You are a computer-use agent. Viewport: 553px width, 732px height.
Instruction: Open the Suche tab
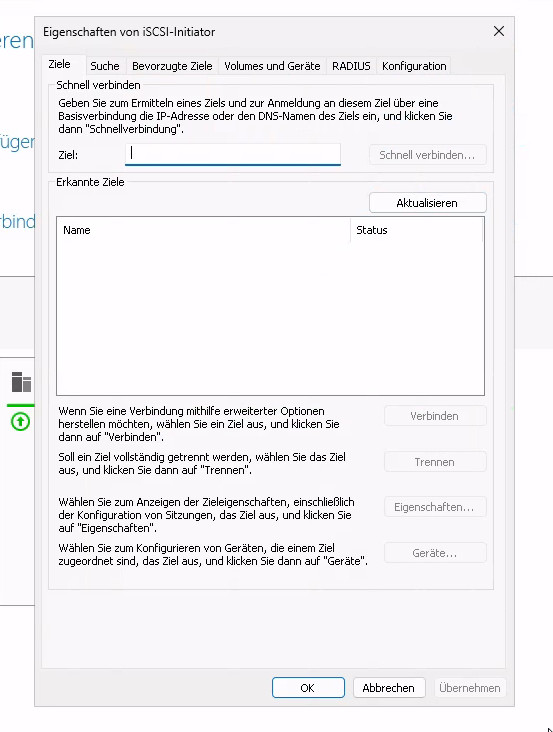[105, 66]
